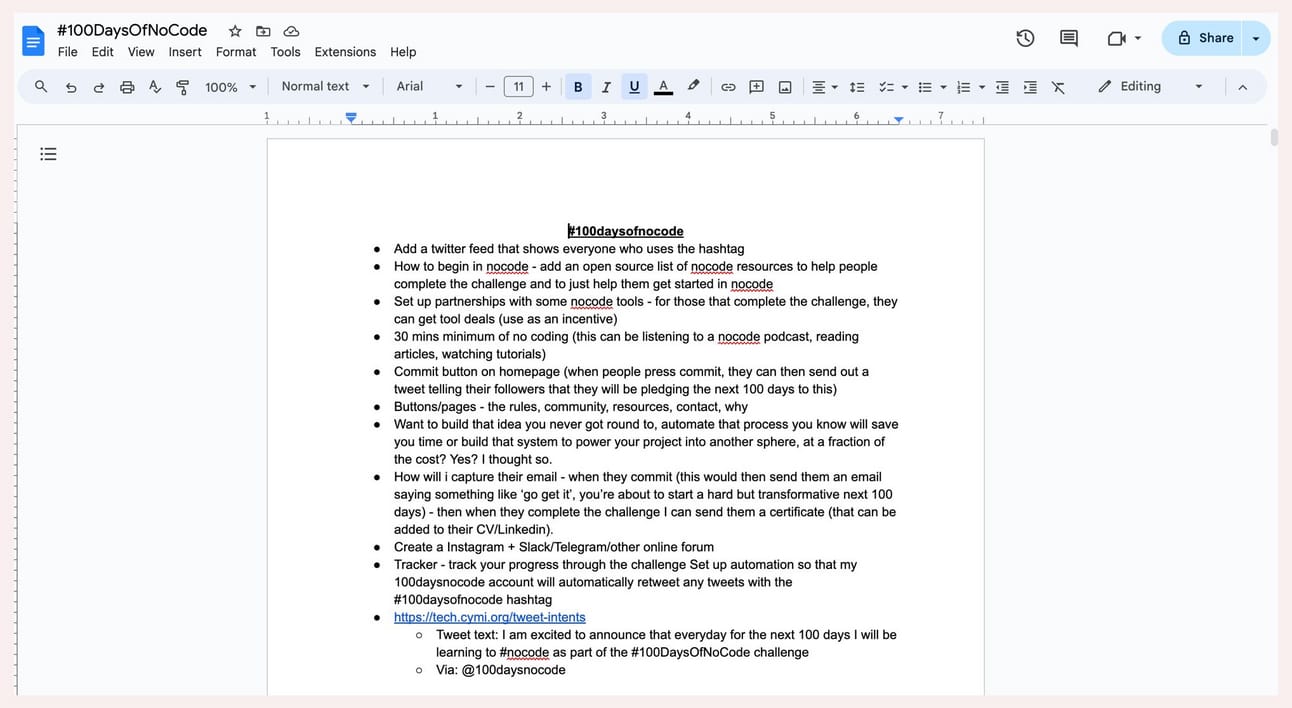Redo the last action
1292x708 pixels.
pyautogui.click(x=99, y=87)
